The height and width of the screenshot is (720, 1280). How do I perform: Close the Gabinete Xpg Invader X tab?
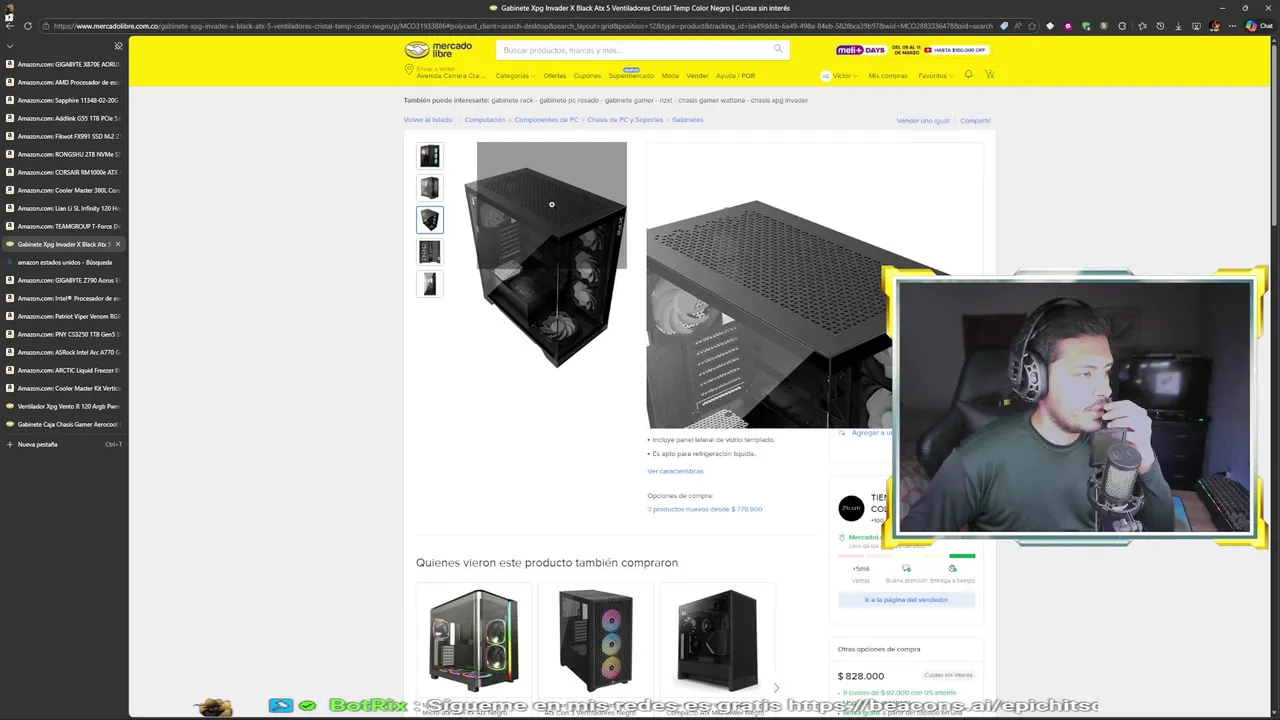(117, 244)
